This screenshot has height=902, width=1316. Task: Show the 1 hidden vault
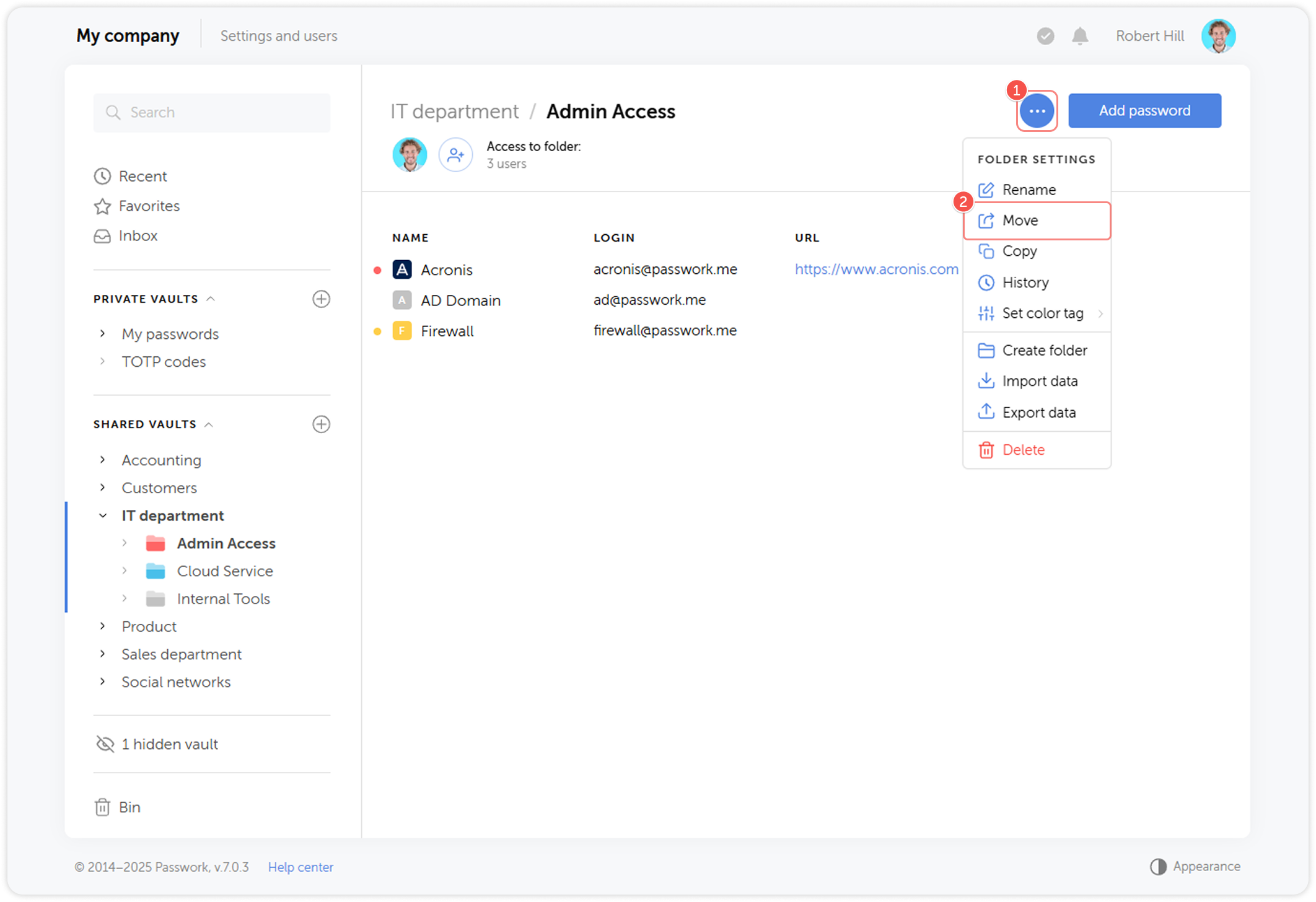(169, 744)
